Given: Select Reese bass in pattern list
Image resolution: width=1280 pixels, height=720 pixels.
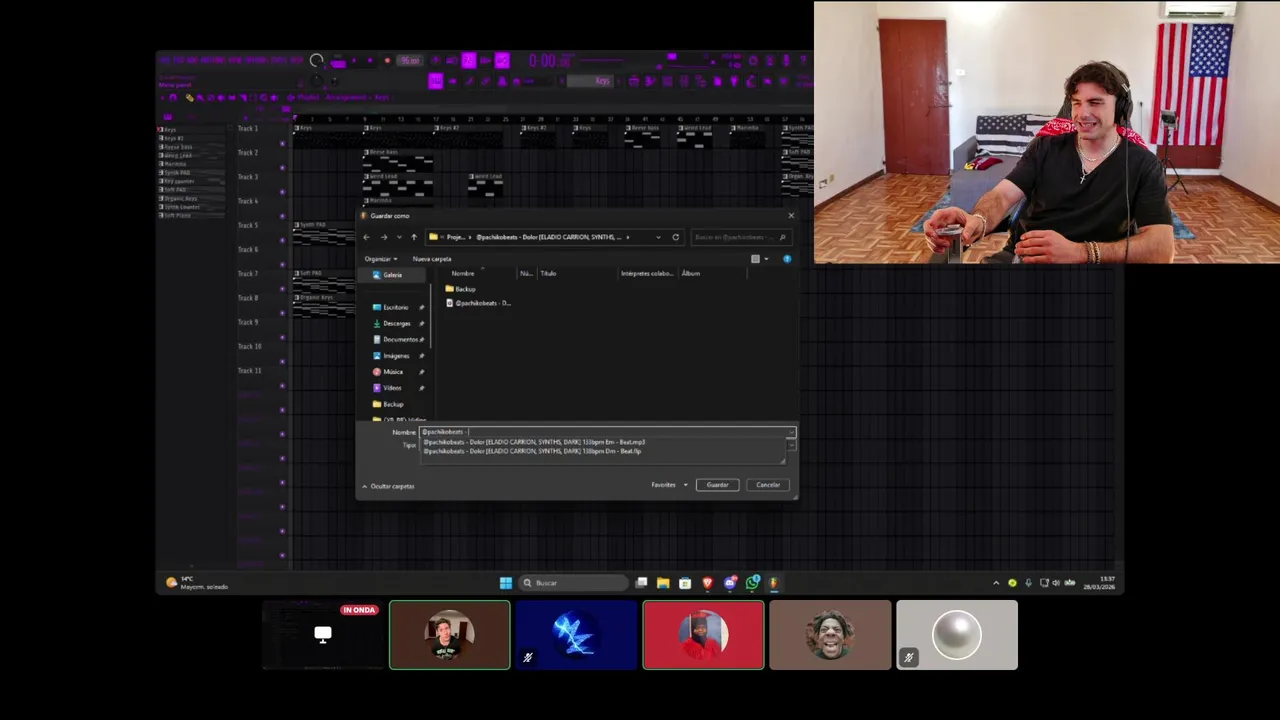Looking at the screenshot, I should pos(178,147).
